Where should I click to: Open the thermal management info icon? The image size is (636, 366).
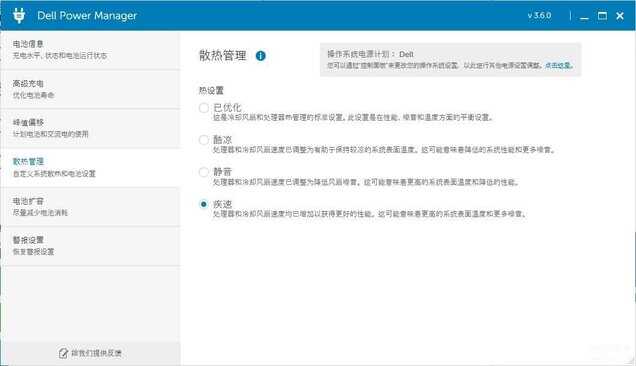tap(260, 56)
